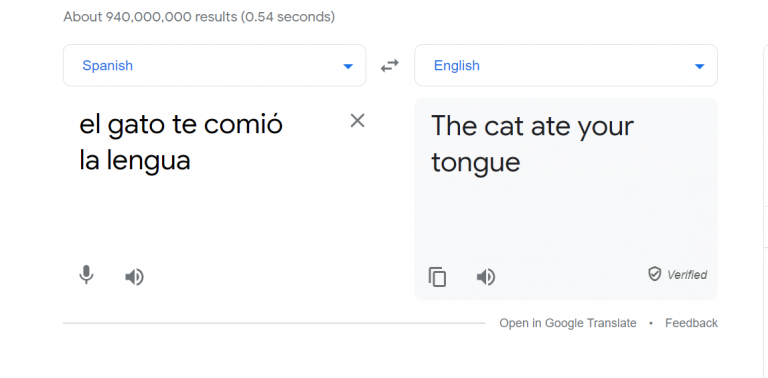Open the Spanish language selector box
The image size is (768, 378).
[x=215, y=65]
